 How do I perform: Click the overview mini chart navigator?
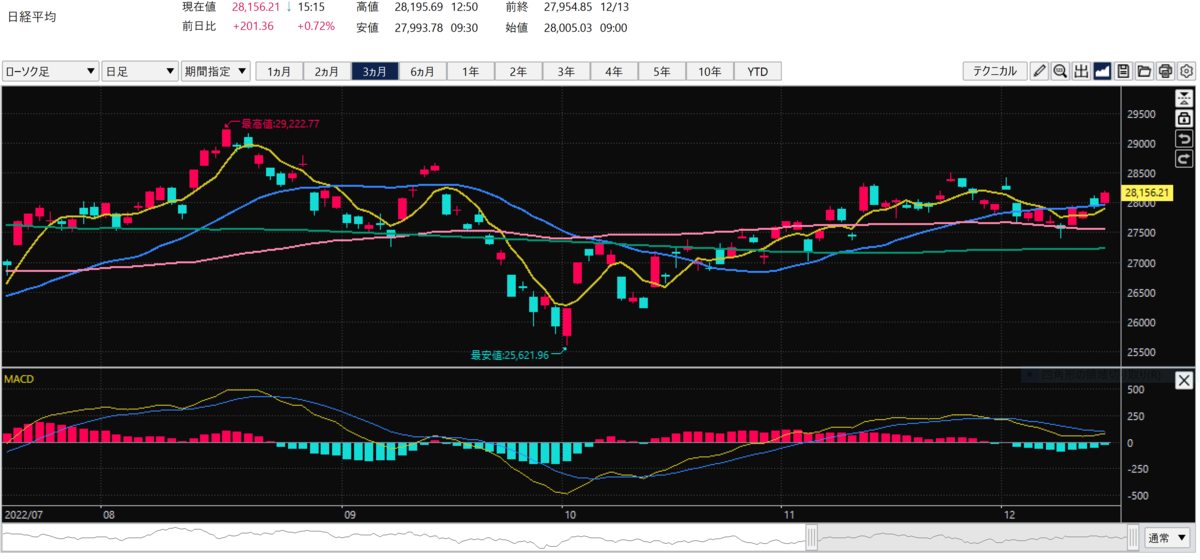(x=570, y=536)
